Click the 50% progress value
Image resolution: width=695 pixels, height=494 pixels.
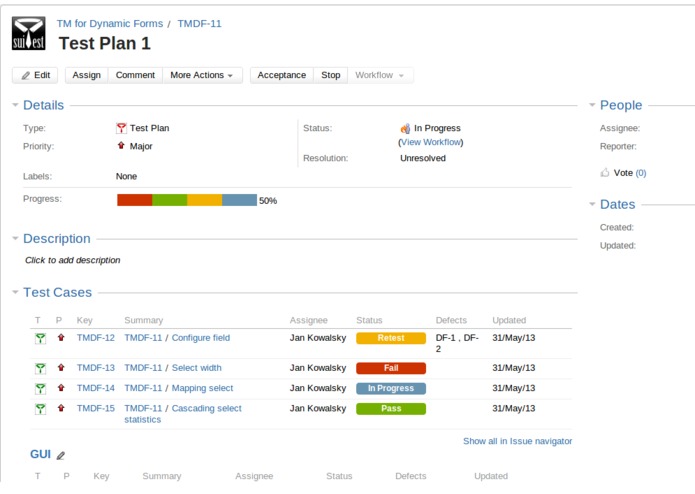(x=268, y=201)
